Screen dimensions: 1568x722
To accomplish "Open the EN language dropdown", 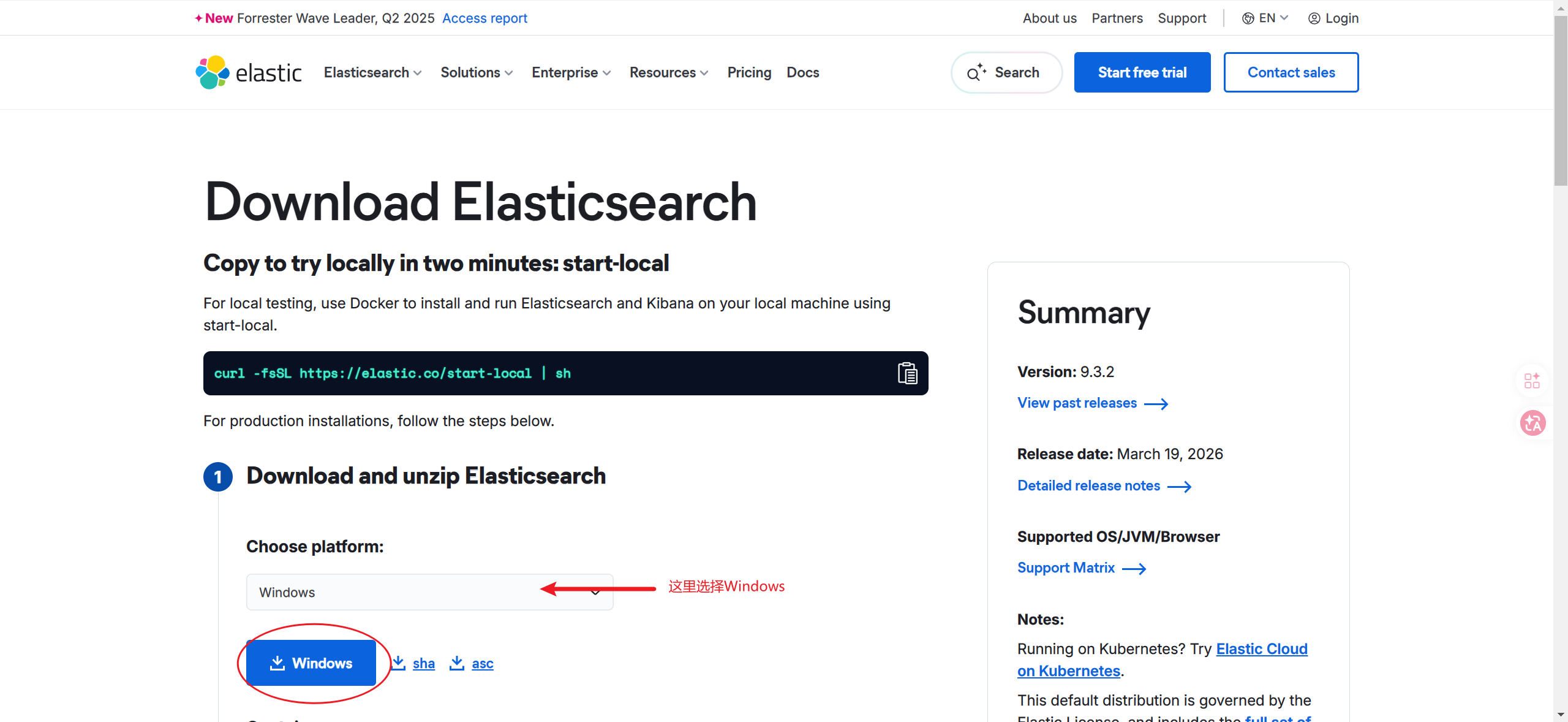I will tap(1265, 18).
